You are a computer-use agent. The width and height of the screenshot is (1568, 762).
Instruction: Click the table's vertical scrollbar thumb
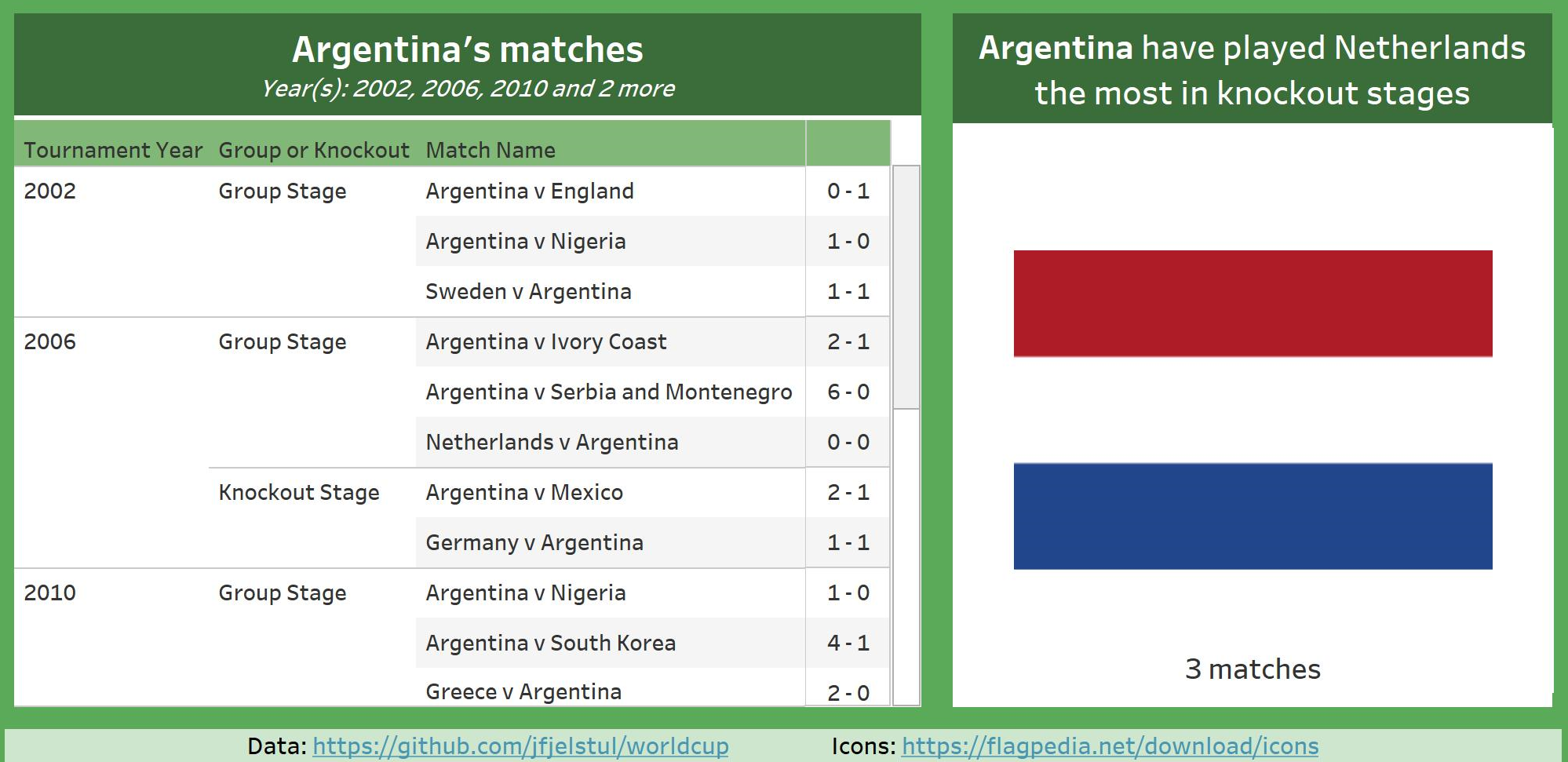point(906,287)
